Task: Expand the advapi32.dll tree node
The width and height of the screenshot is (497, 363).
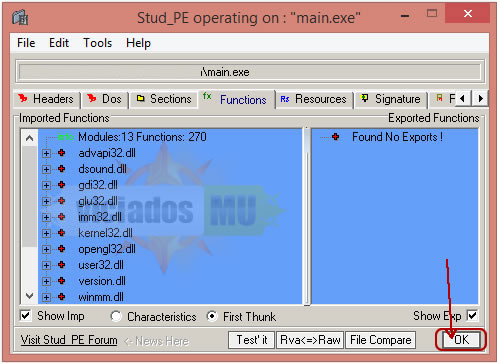Action: (x=46, y=153)
